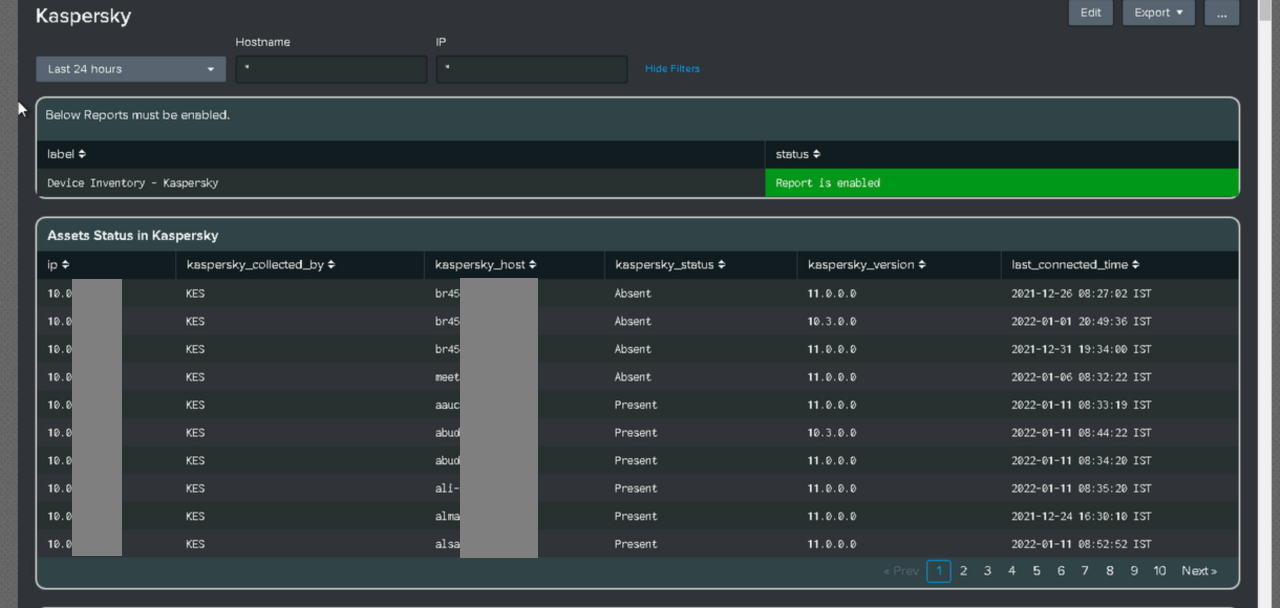Click timestamp 2022-01-01 20:49:36 IST
This screenshot has width=1280, height=608.
(1081, 321)
